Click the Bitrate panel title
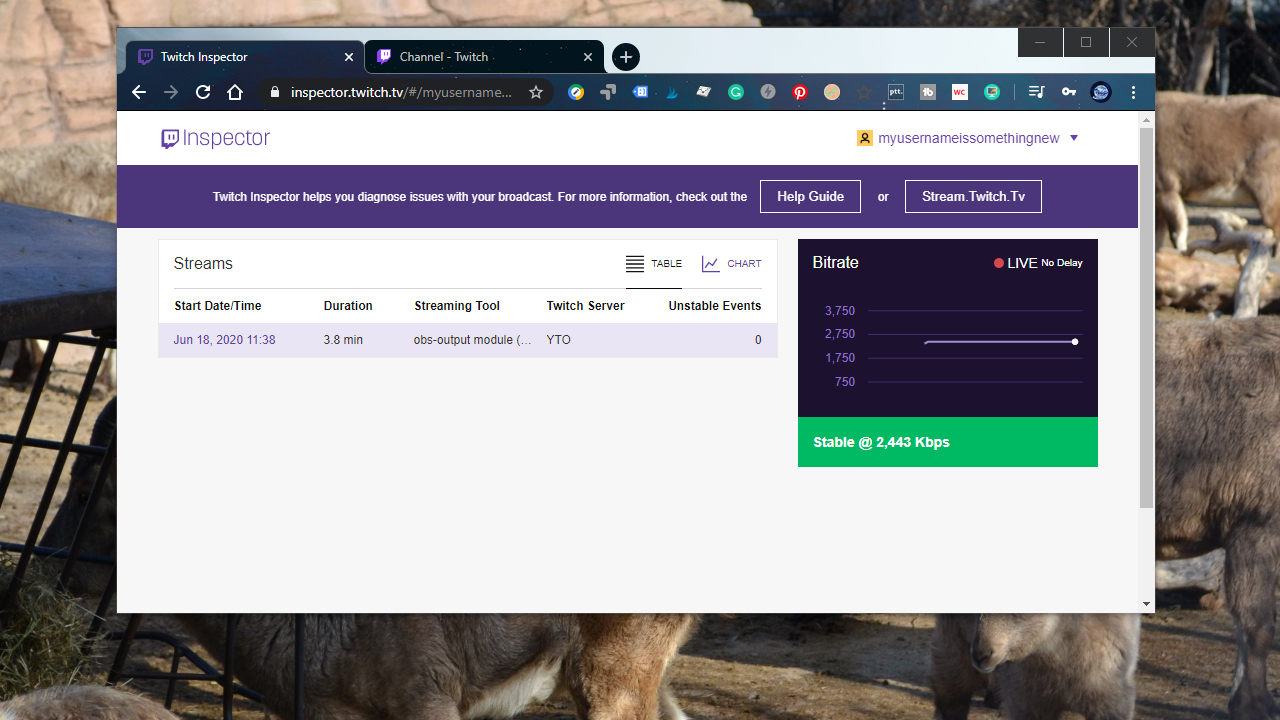 click(x=836, y=263)
